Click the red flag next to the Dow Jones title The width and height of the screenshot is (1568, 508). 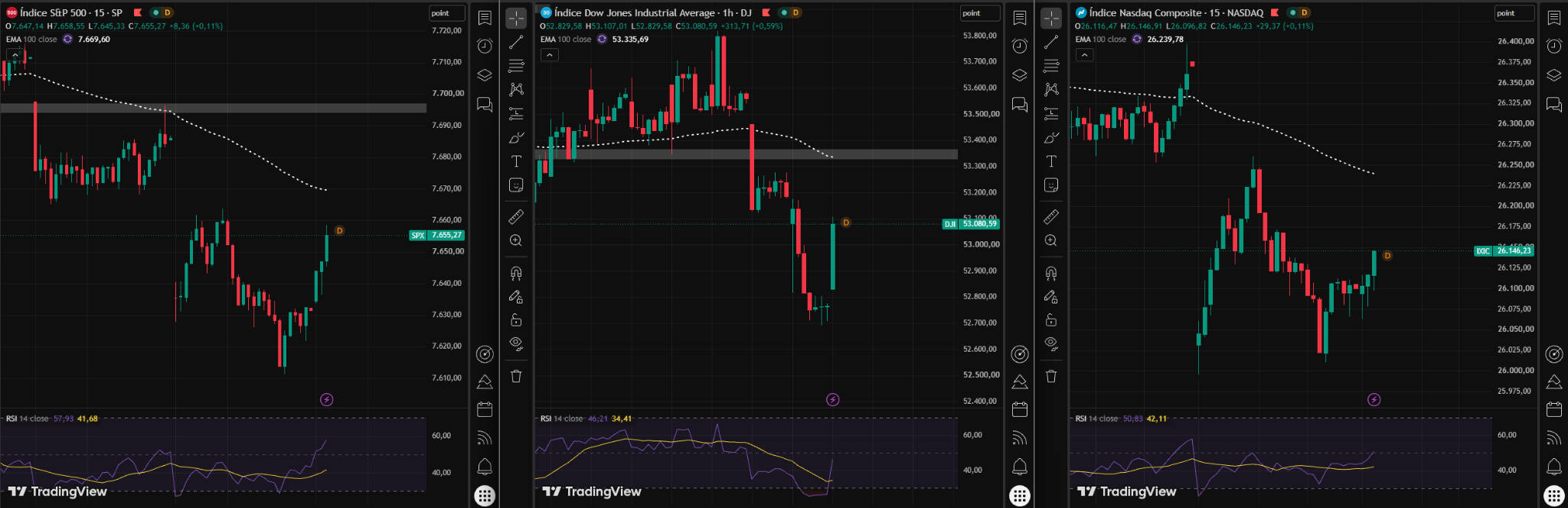pyautogui.click(x=766, y=12)
